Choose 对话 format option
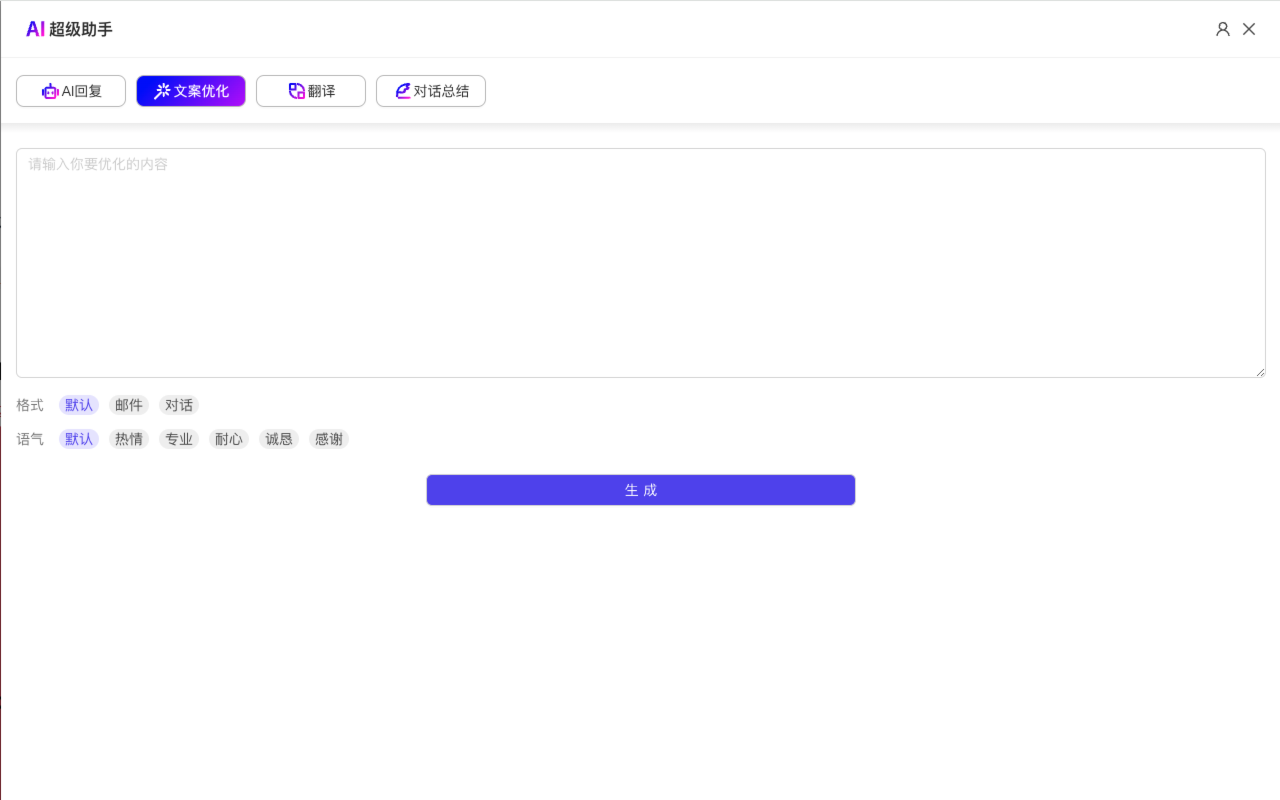 (179, 405)
